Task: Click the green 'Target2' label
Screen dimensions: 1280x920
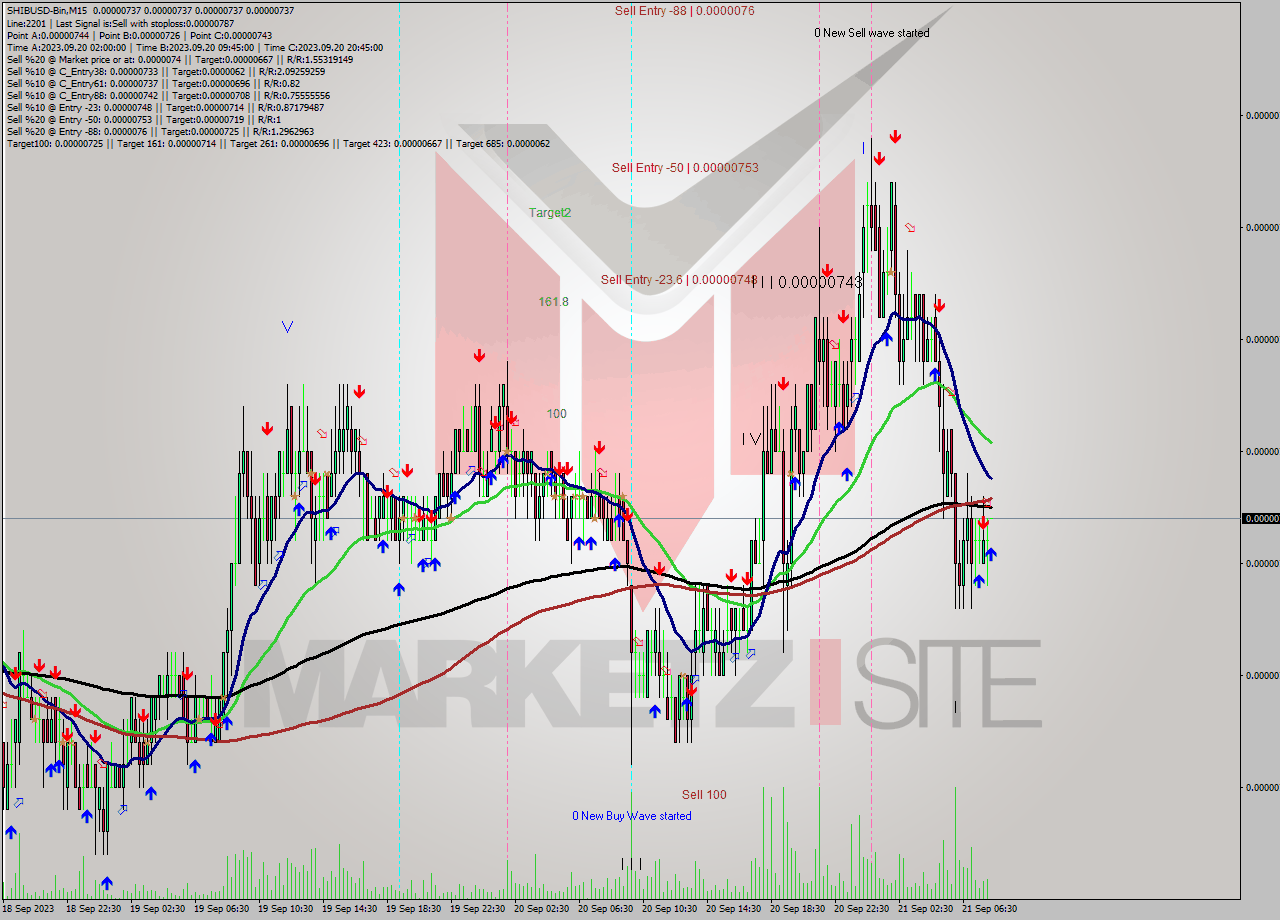Action: point(550,213)
